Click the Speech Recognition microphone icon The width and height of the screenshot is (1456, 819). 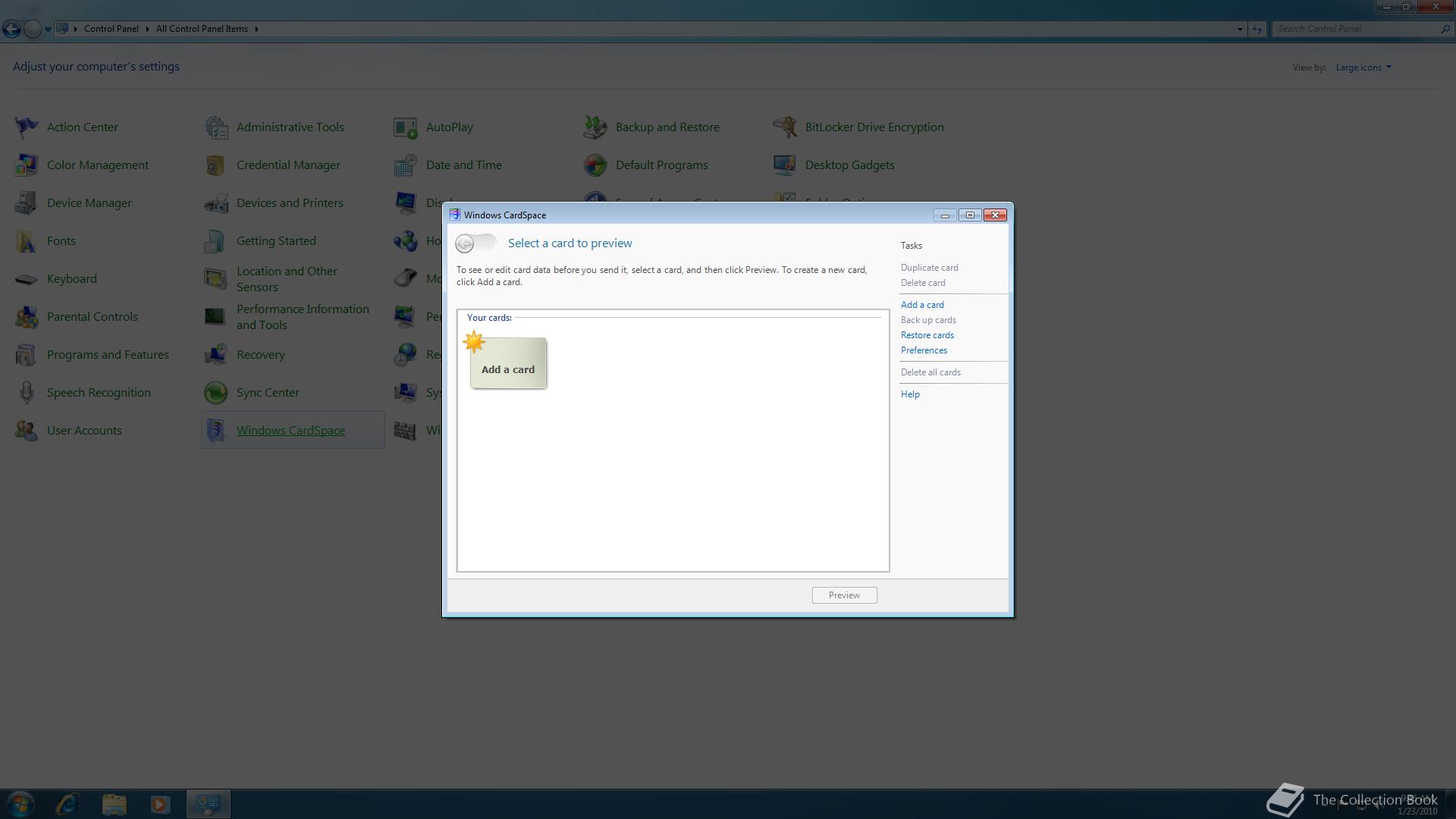pyautogui.click(x=27, y=393)
